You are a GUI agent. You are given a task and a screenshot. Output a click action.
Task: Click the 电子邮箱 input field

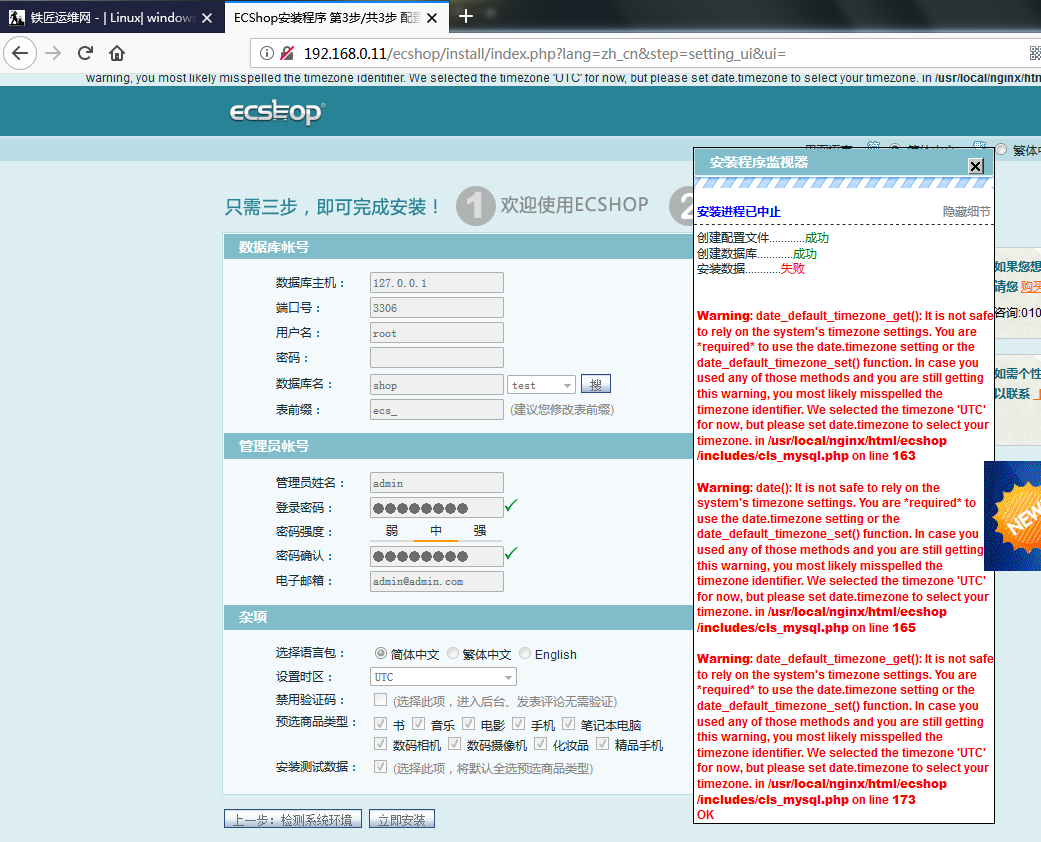437,581
